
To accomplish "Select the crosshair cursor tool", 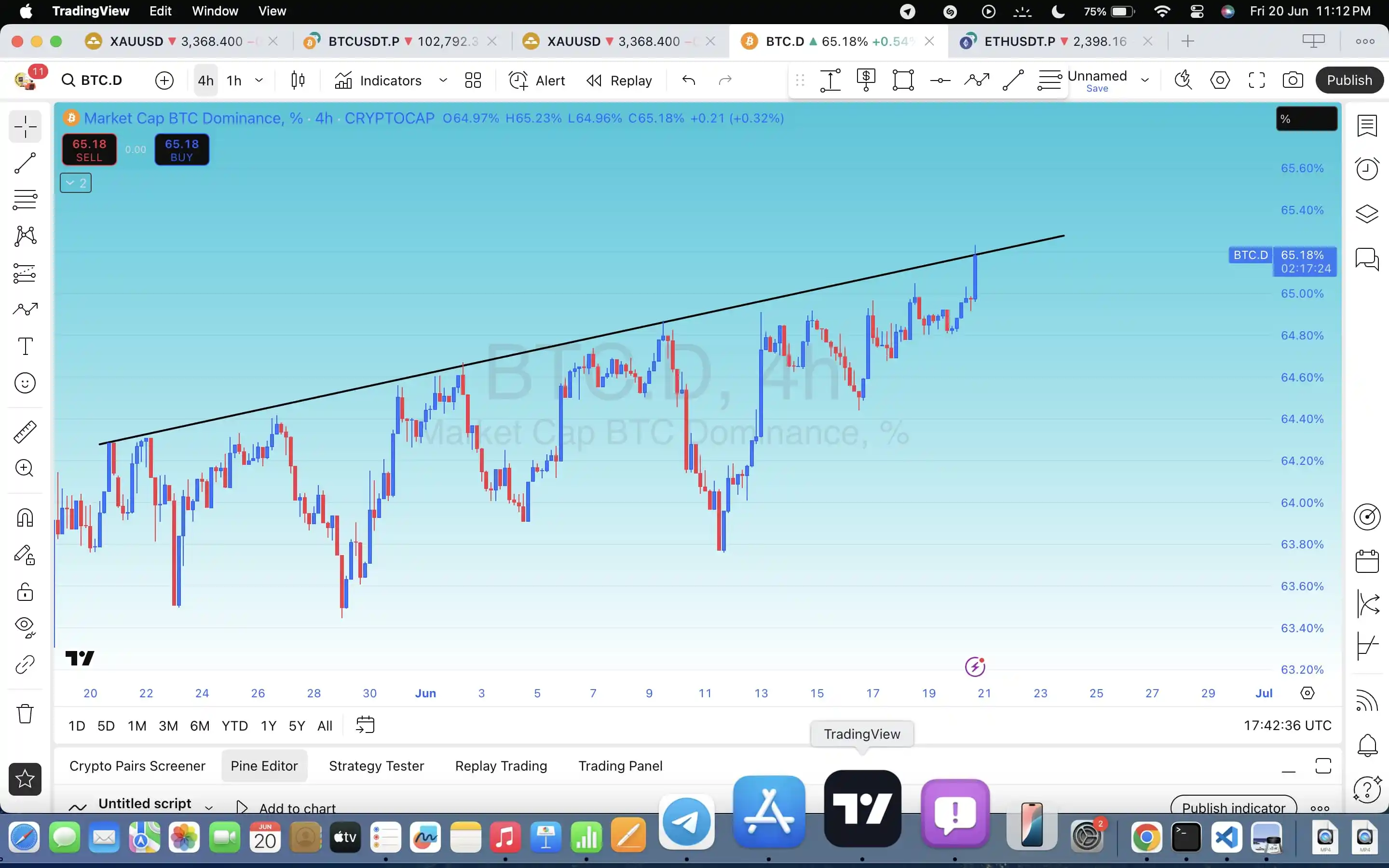I will [25, 127].
